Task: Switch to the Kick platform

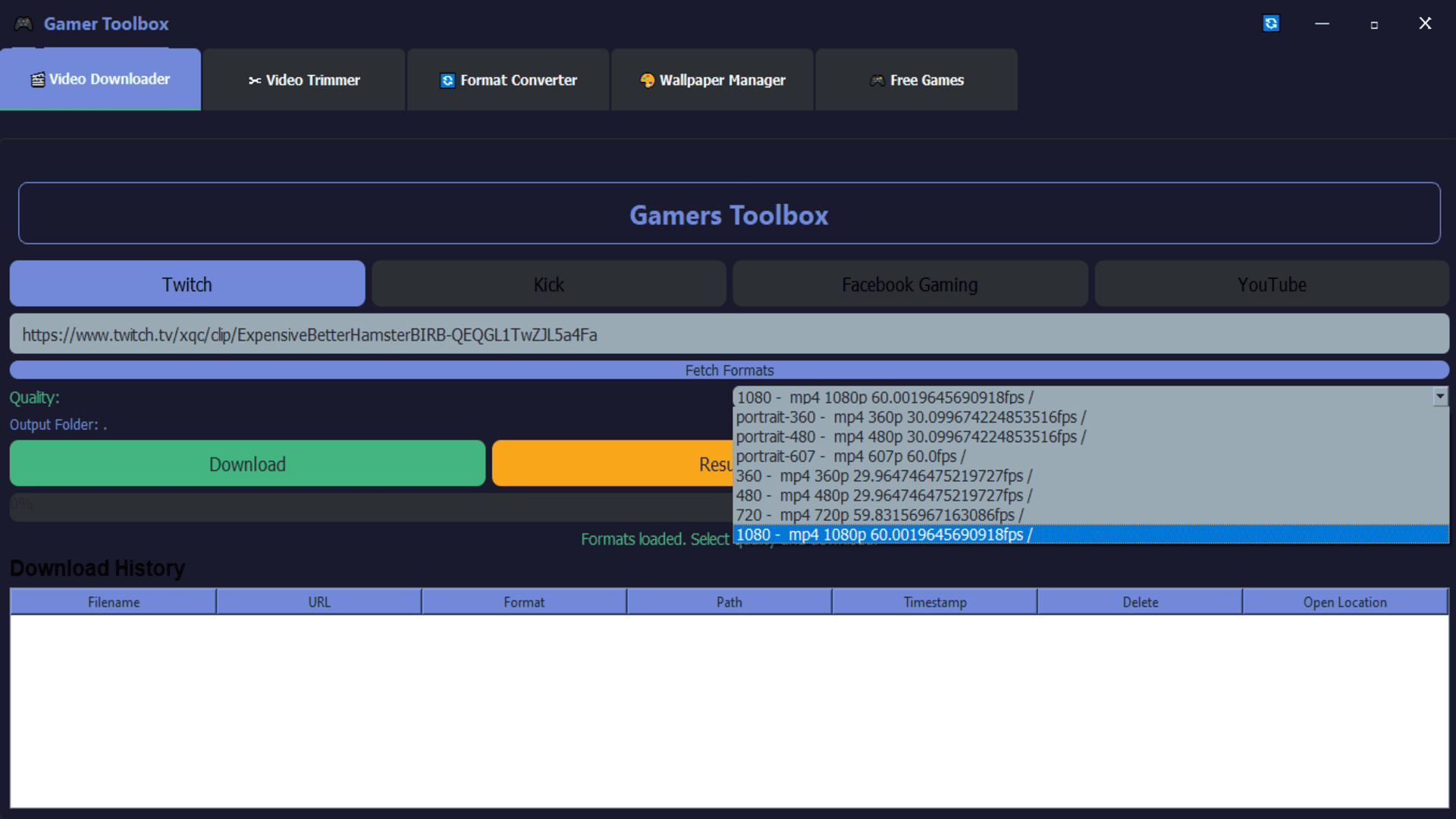Action: (x=548, y=284)
